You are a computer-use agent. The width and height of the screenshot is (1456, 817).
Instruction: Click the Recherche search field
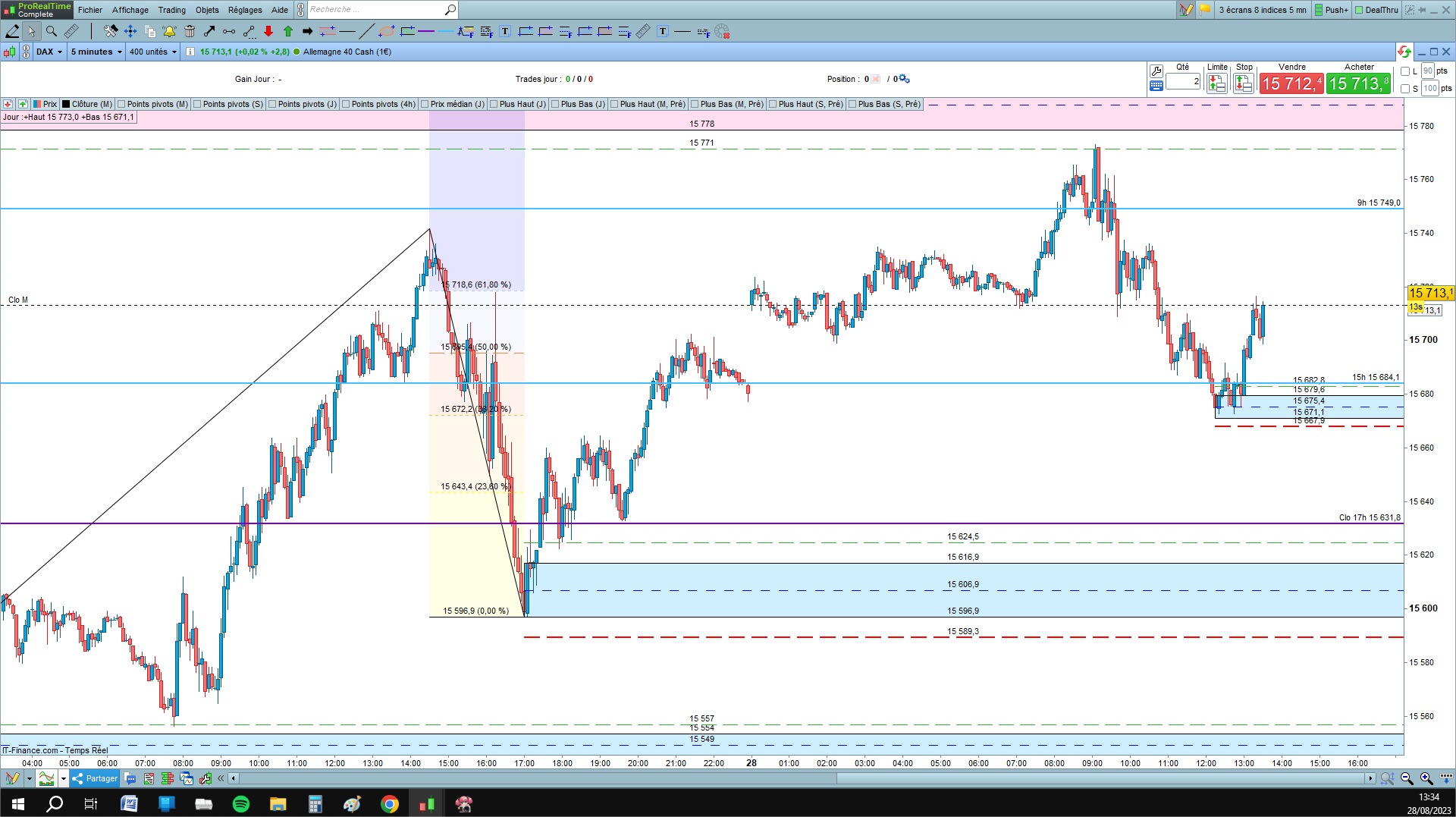[376, 10]
